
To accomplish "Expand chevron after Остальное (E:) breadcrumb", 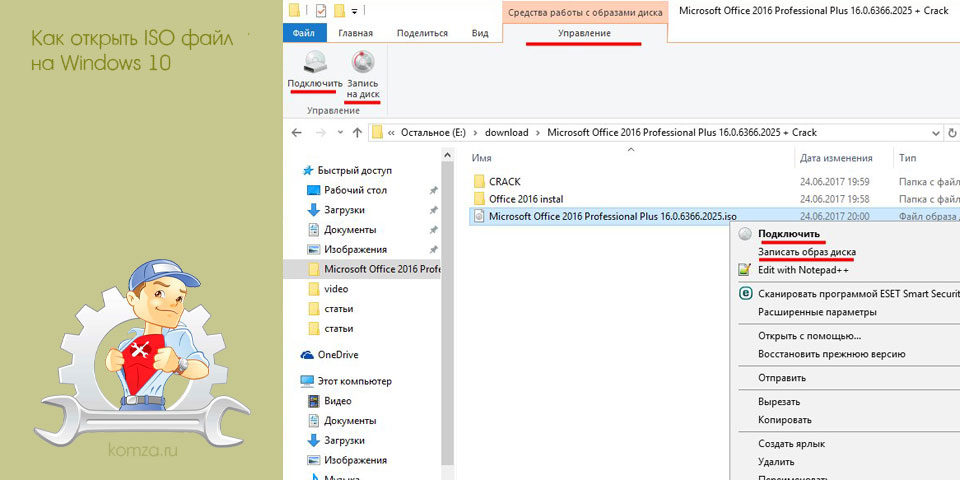I will pyautogui.click(x=475, y=133).
